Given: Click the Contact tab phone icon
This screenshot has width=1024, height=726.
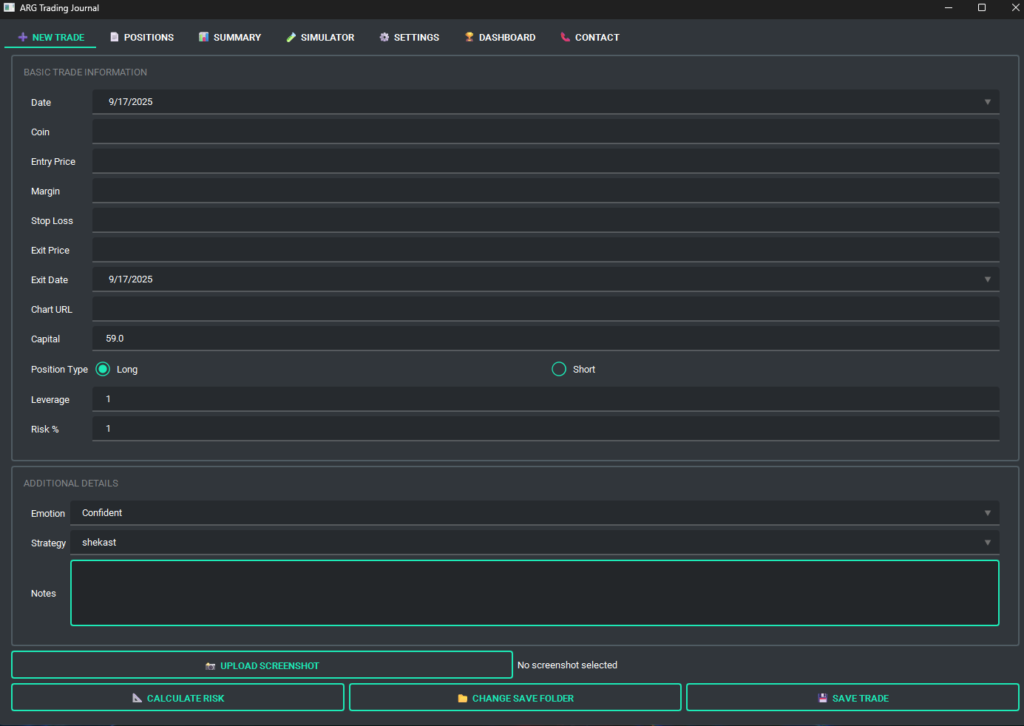Looking at the screenshot, I should [x=565, y=37].
